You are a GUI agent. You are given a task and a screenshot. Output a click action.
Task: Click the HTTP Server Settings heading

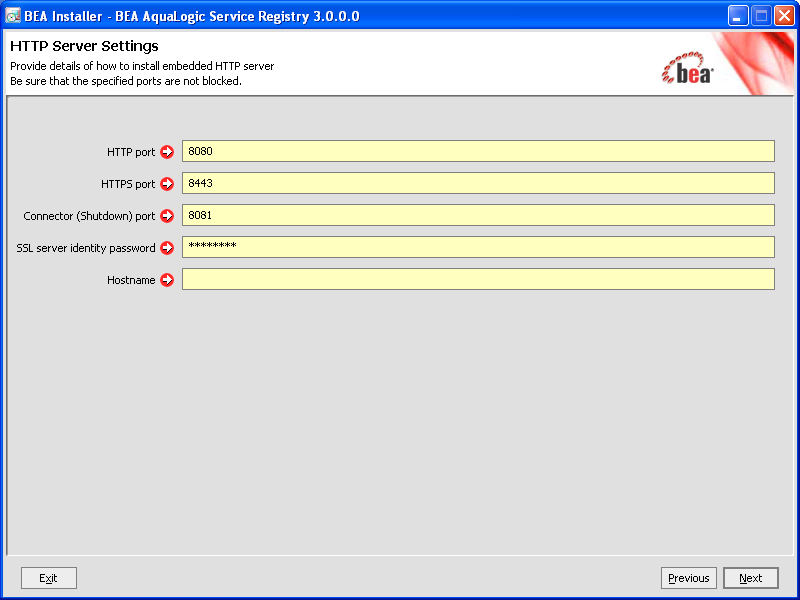[x=84, y=46]
